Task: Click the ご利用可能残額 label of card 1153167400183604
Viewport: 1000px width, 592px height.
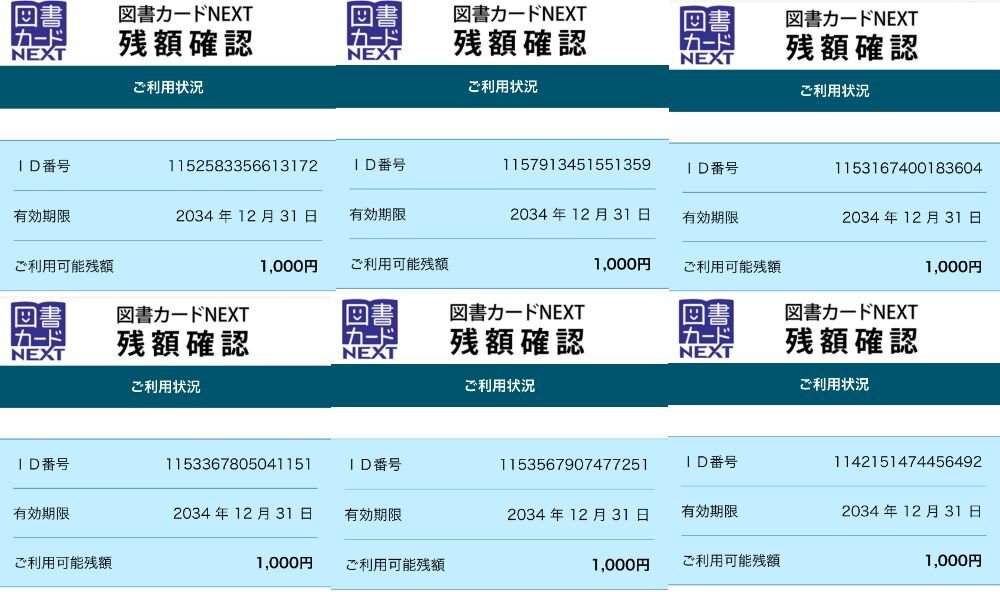Action: pos(732,267)
